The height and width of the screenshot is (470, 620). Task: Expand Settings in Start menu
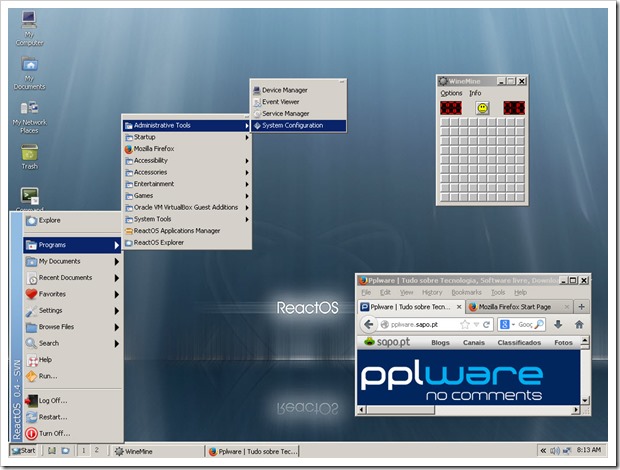point(73,311)
